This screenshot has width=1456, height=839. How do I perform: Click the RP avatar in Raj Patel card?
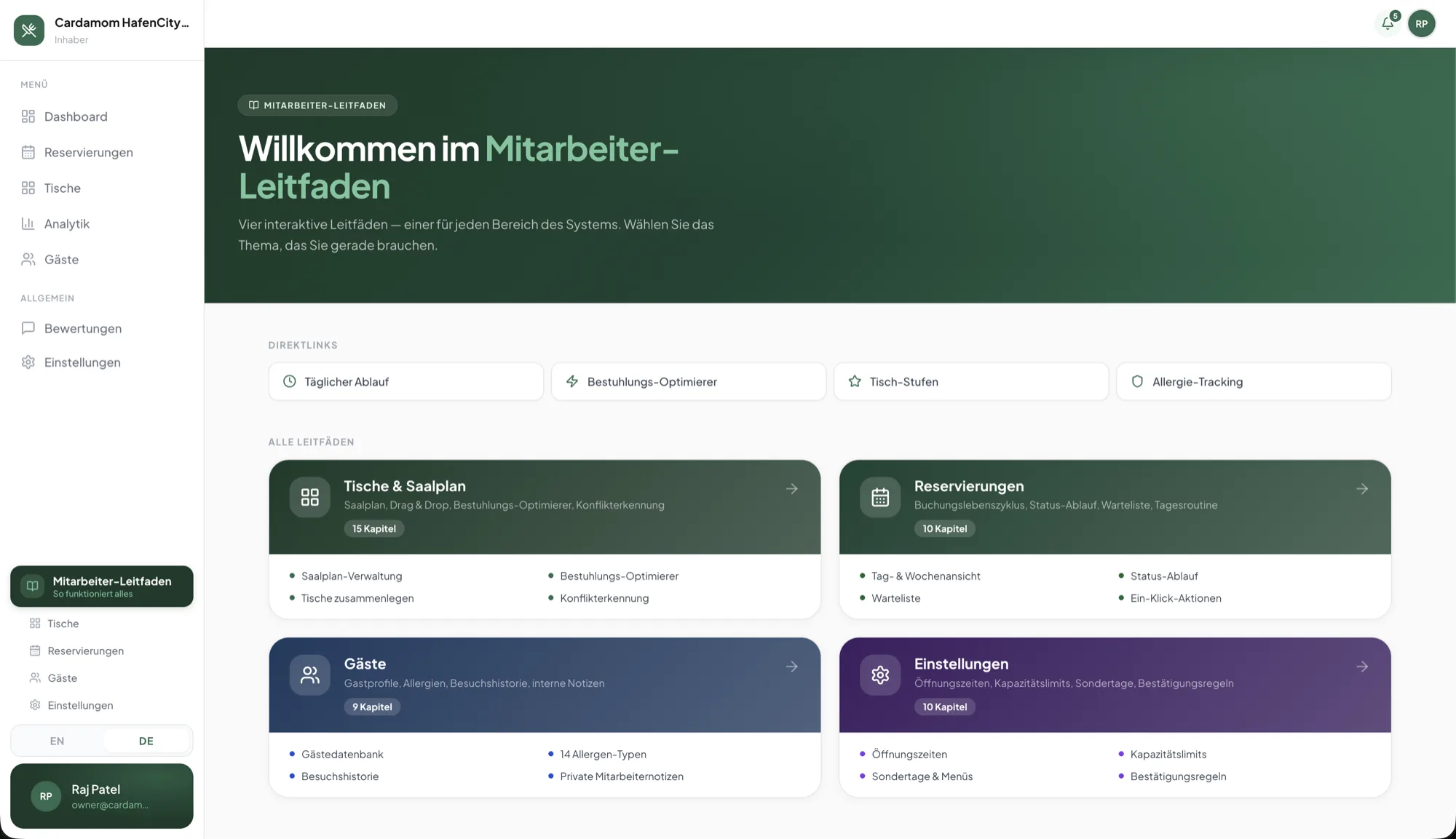[x=46, y=796]
